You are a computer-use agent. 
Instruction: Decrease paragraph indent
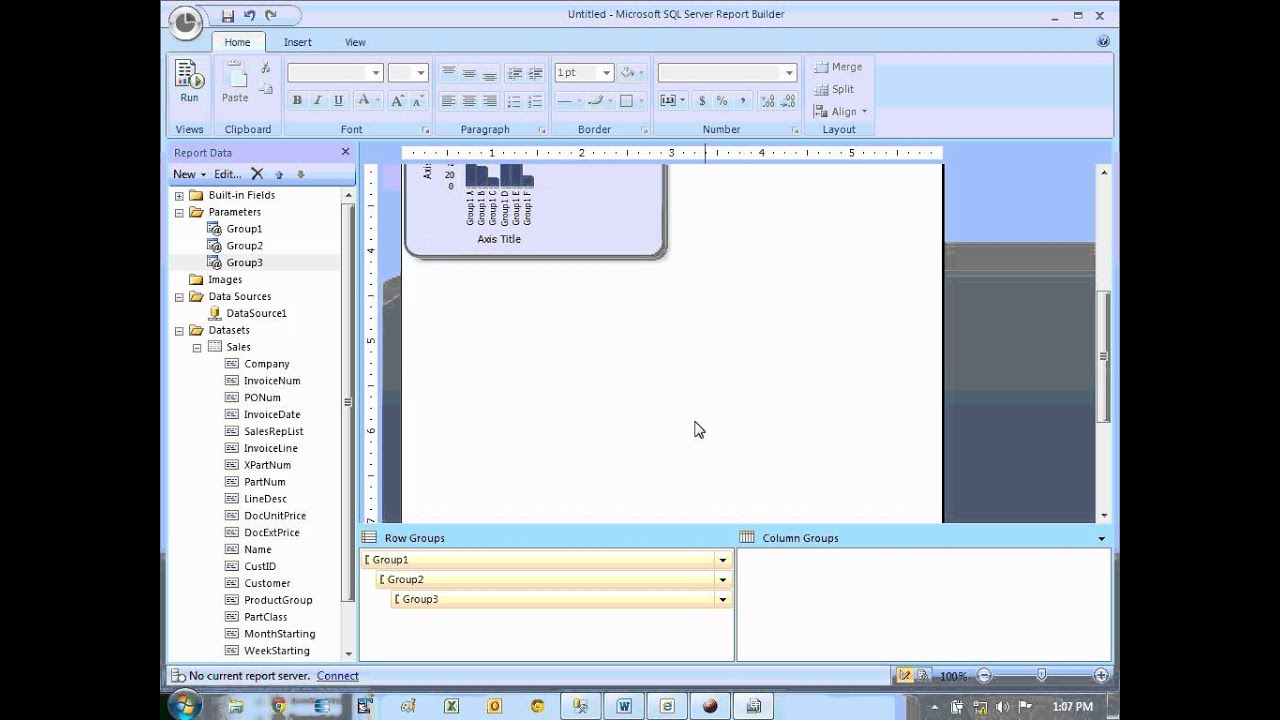(x=514, y=73)
